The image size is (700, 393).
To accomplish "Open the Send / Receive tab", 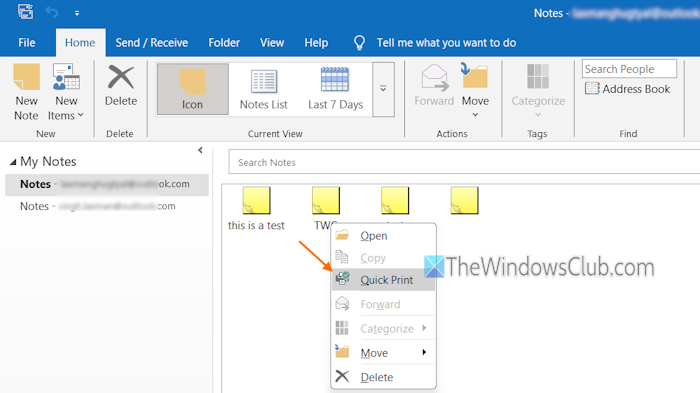I will click(152, 43).
